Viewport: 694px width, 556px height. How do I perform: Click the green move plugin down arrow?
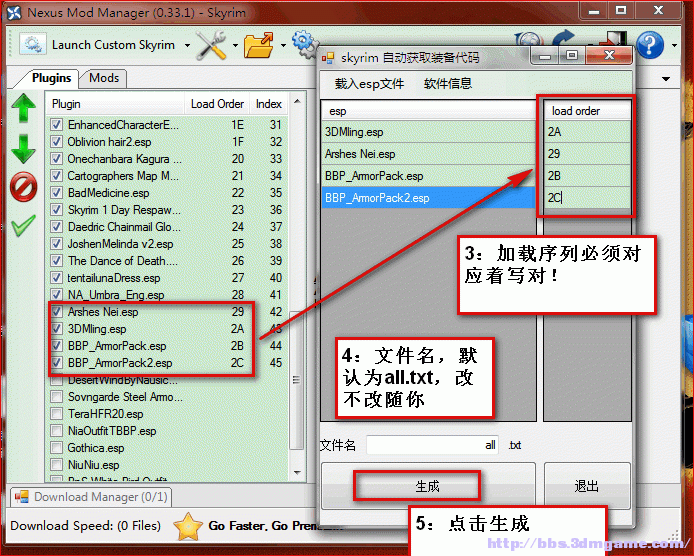23,148
